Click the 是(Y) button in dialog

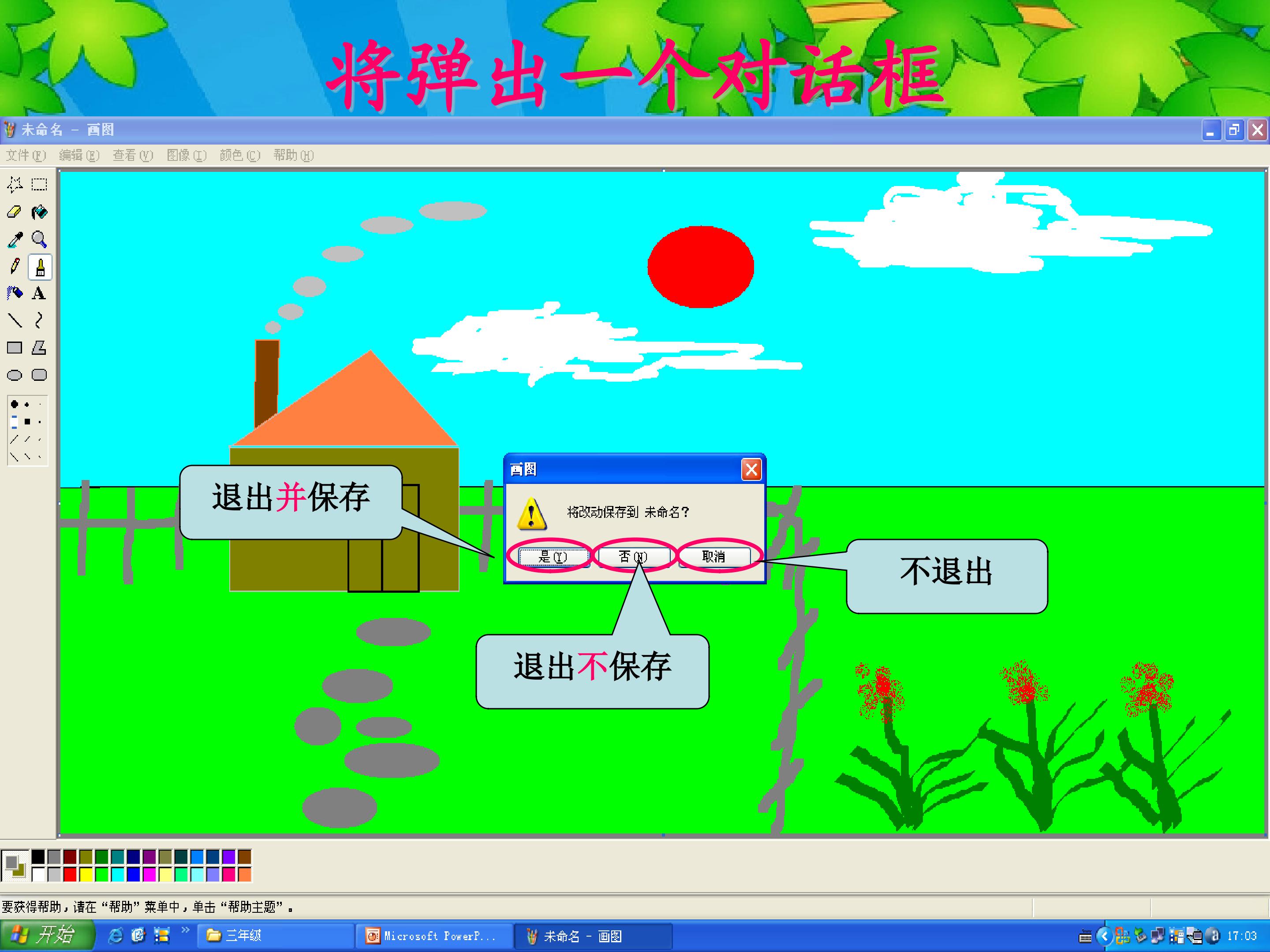[x=553, y=556]
